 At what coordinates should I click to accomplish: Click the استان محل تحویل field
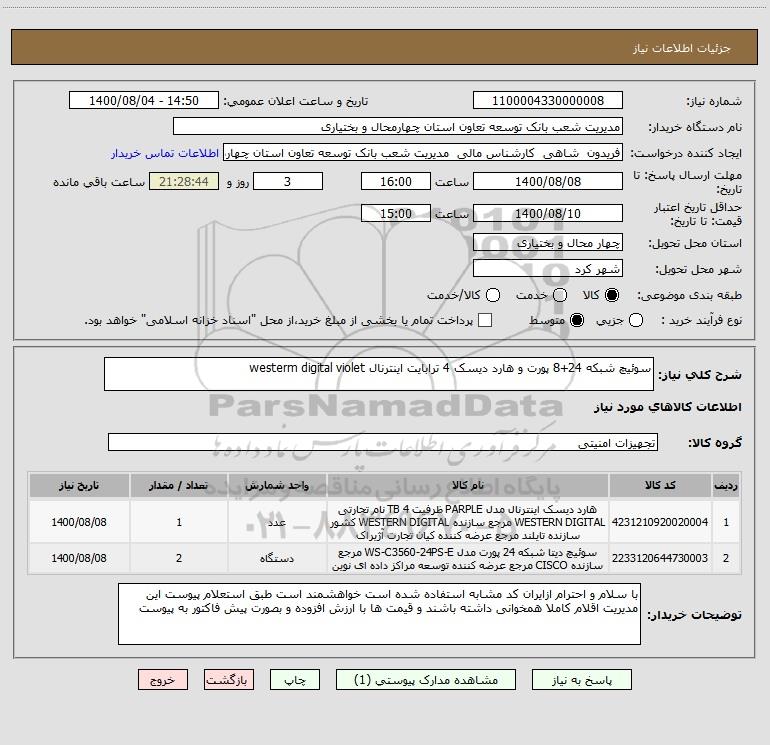548,243
